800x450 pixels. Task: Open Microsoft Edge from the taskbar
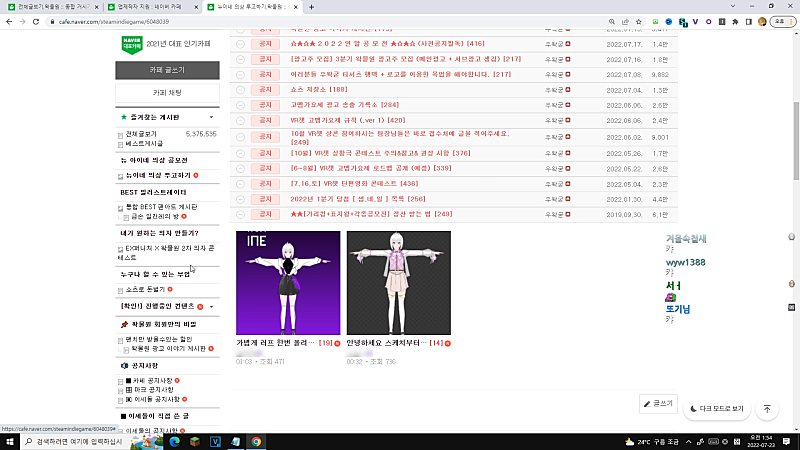coord(174,442)
